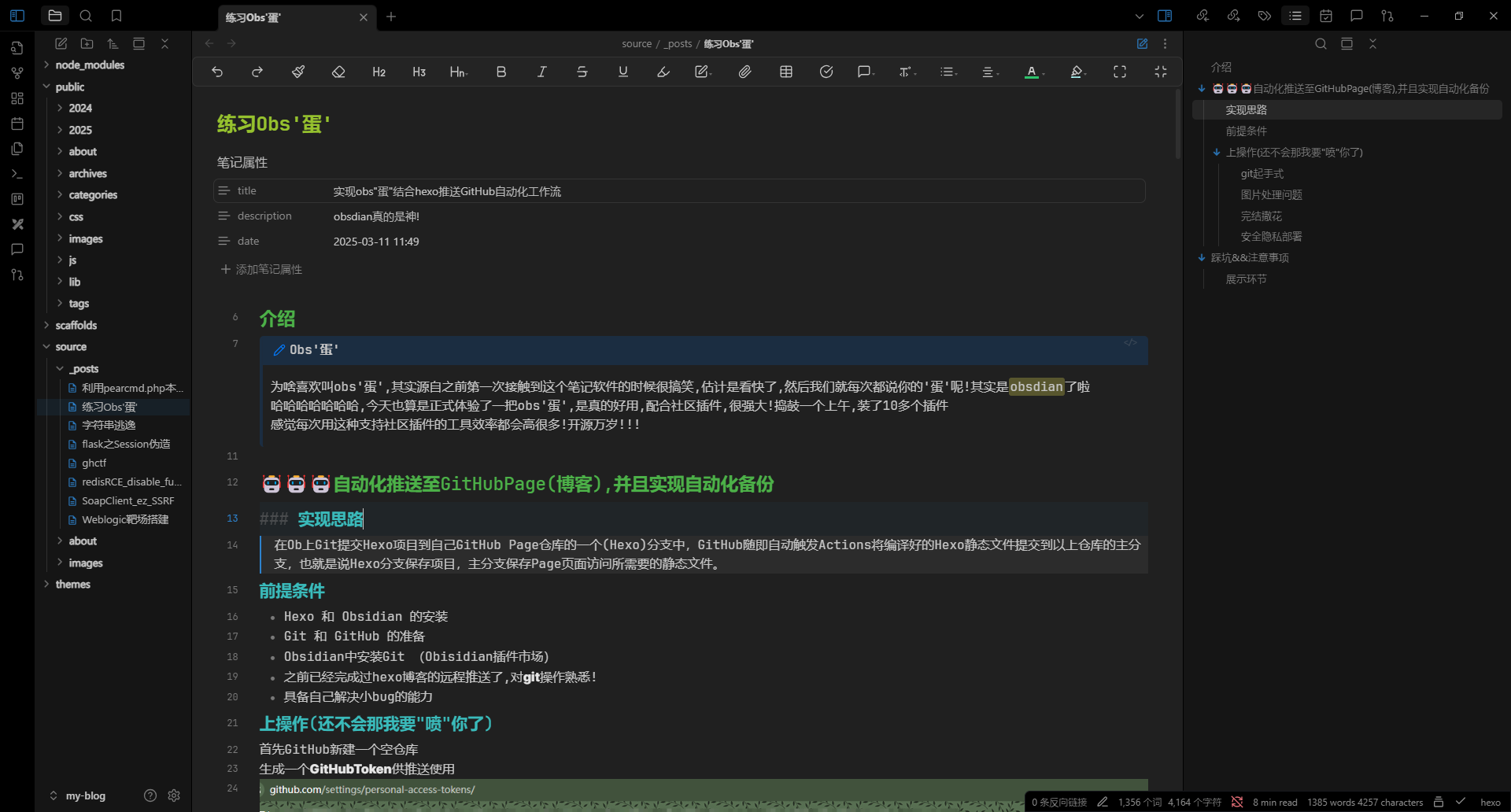The height and width of the screenshot is (812, 1511).
Task: Open the search tab in sidebar
Action: 86,16
